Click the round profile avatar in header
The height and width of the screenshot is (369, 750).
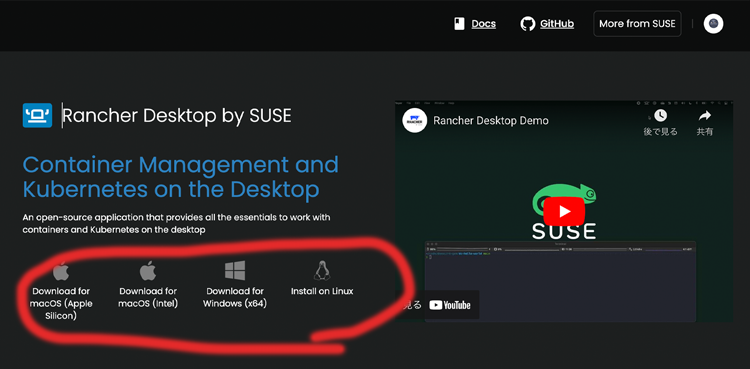pyautogui.click(x=713, y=23)
